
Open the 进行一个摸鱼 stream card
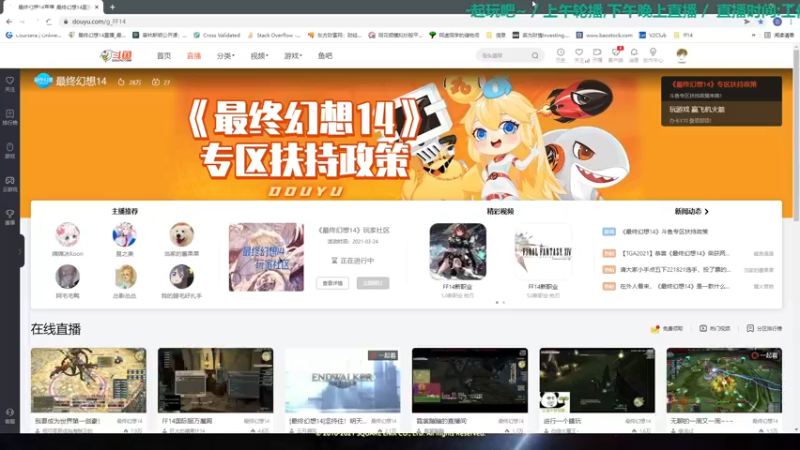tap(597, 391)
